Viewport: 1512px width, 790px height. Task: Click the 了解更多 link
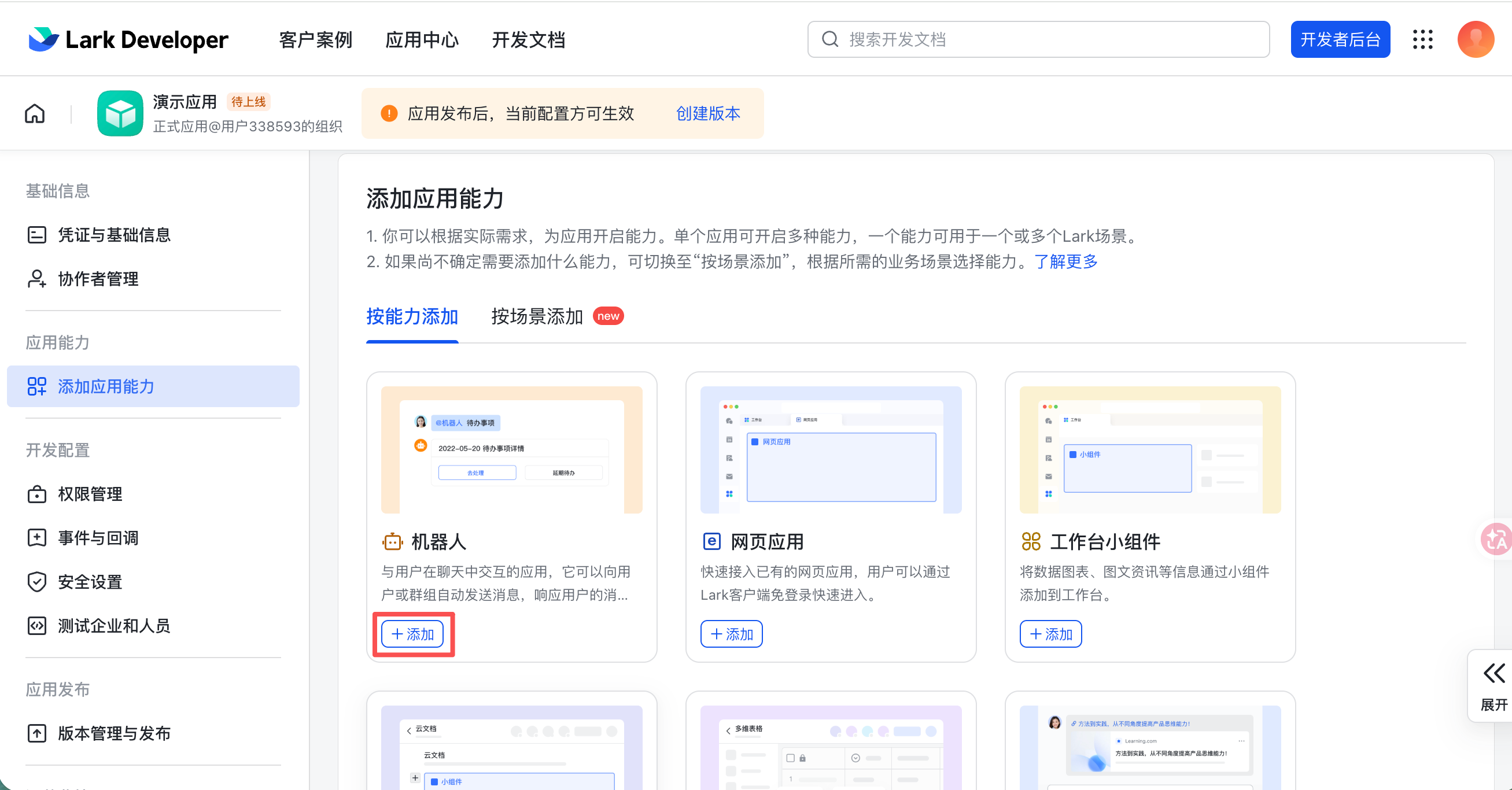[x=1065, y=261]
